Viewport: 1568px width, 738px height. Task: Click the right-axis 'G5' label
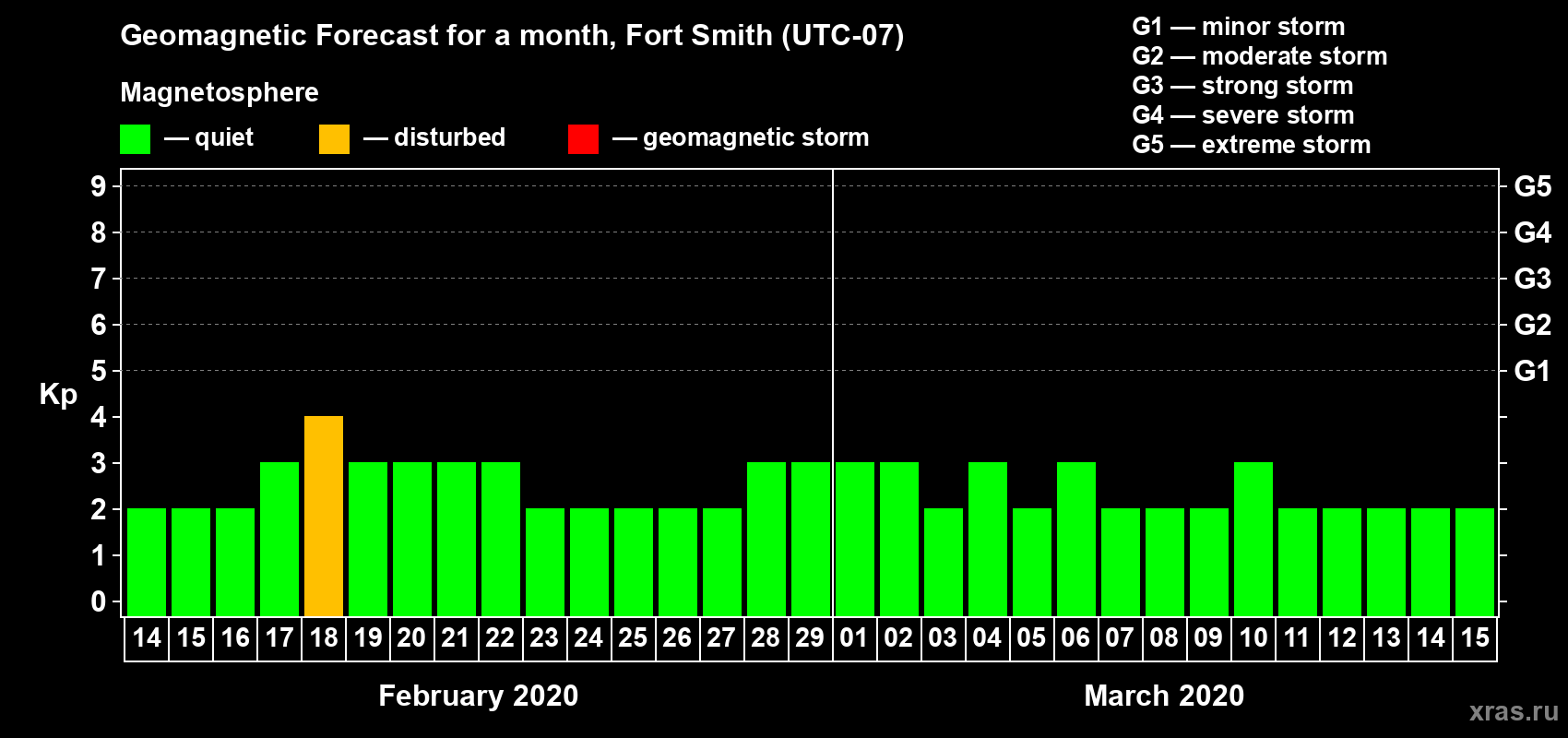1532,186
